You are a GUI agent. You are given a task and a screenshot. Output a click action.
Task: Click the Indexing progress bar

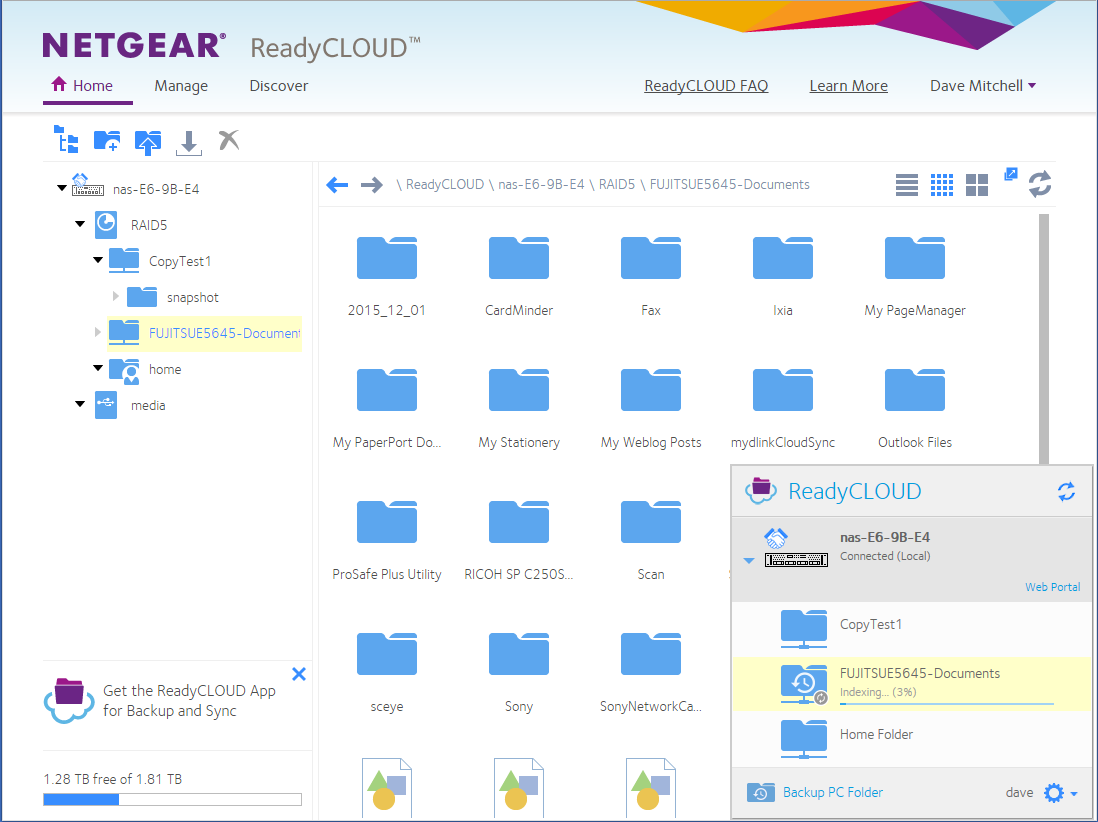pyautogui.click(x=947, y=704)
